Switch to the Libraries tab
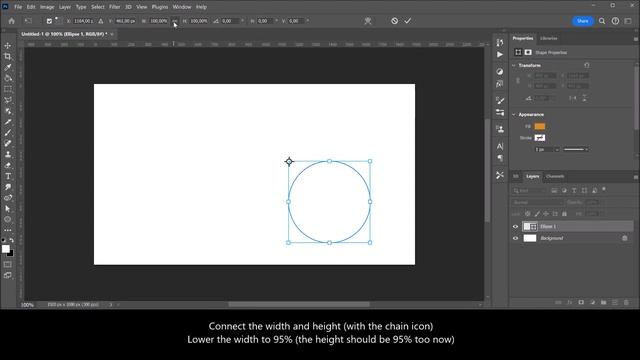This screenshot has width=640, height=360. tap(549, 38)
